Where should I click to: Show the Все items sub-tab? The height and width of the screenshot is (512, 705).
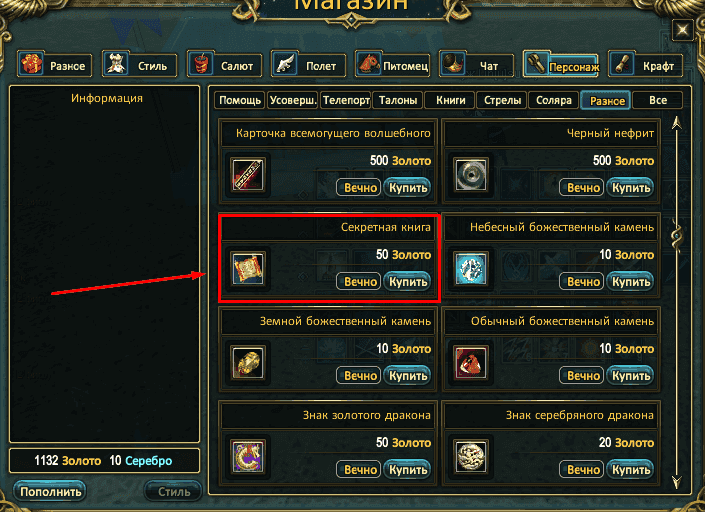point(657,100)
